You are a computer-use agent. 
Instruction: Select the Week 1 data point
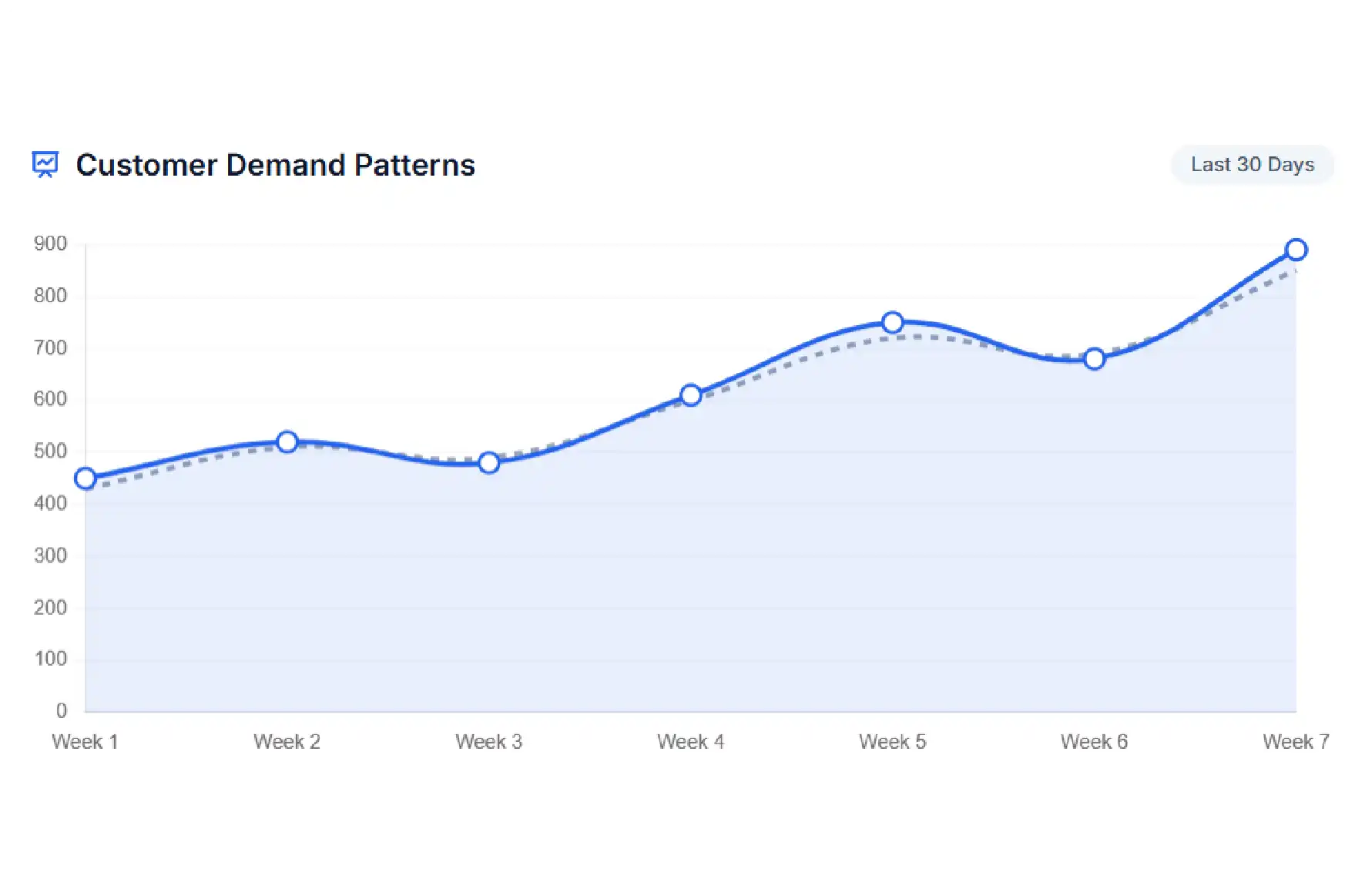click(x=86, y=478)
